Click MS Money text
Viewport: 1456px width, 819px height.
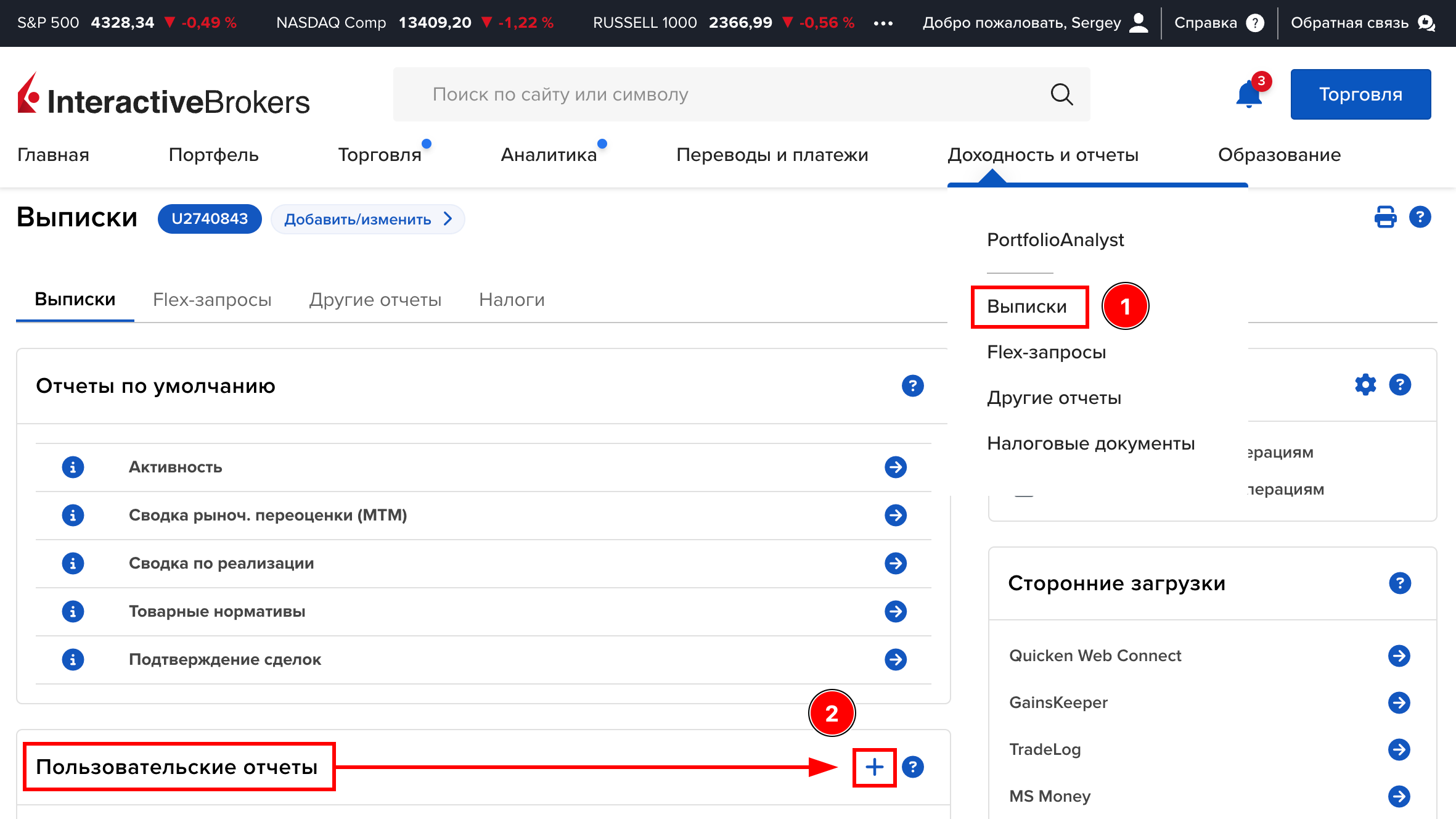[1050, 796]
